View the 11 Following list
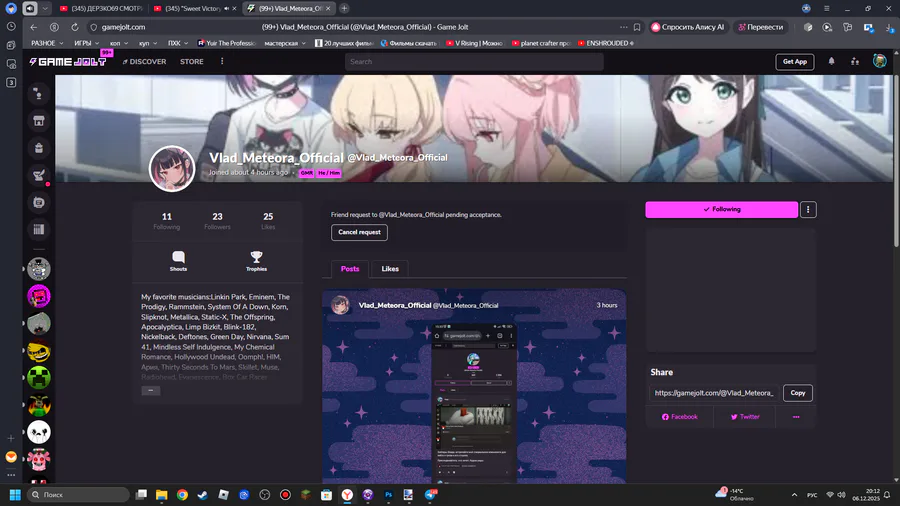This screenshot has height=506, width=900. point(166,221)
